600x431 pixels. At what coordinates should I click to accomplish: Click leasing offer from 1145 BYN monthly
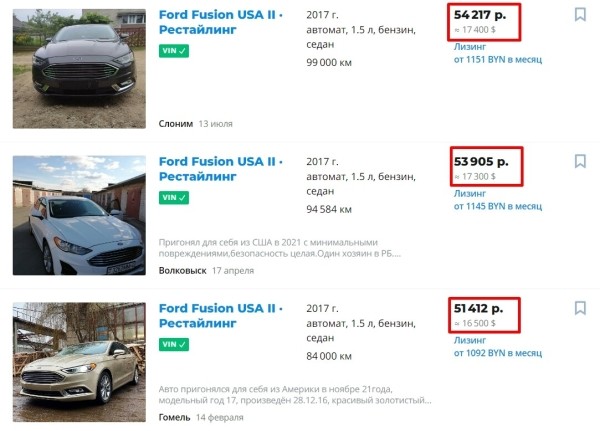[497, 206]
